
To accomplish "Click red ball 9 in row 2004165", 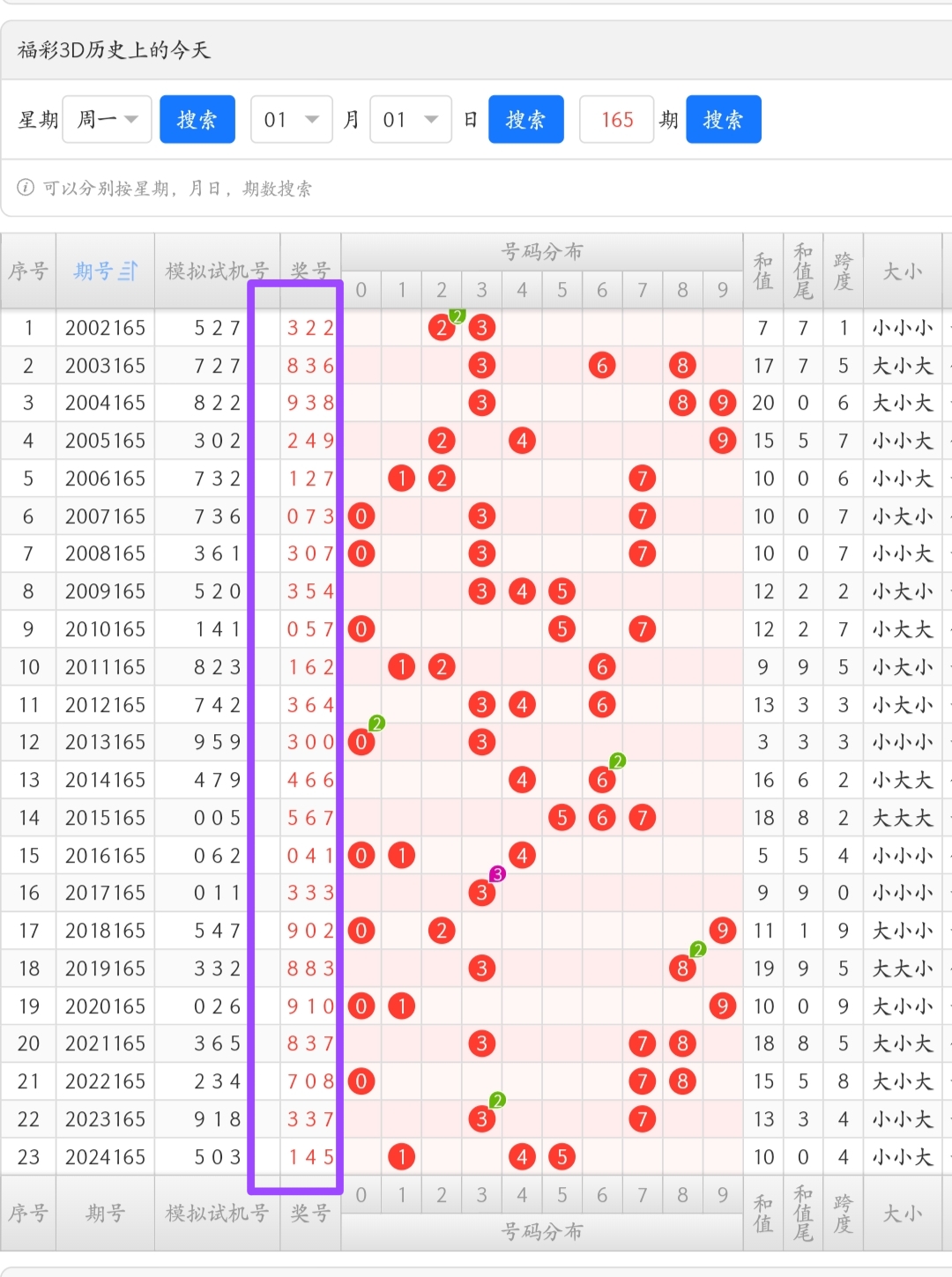I will pos(723,403).
